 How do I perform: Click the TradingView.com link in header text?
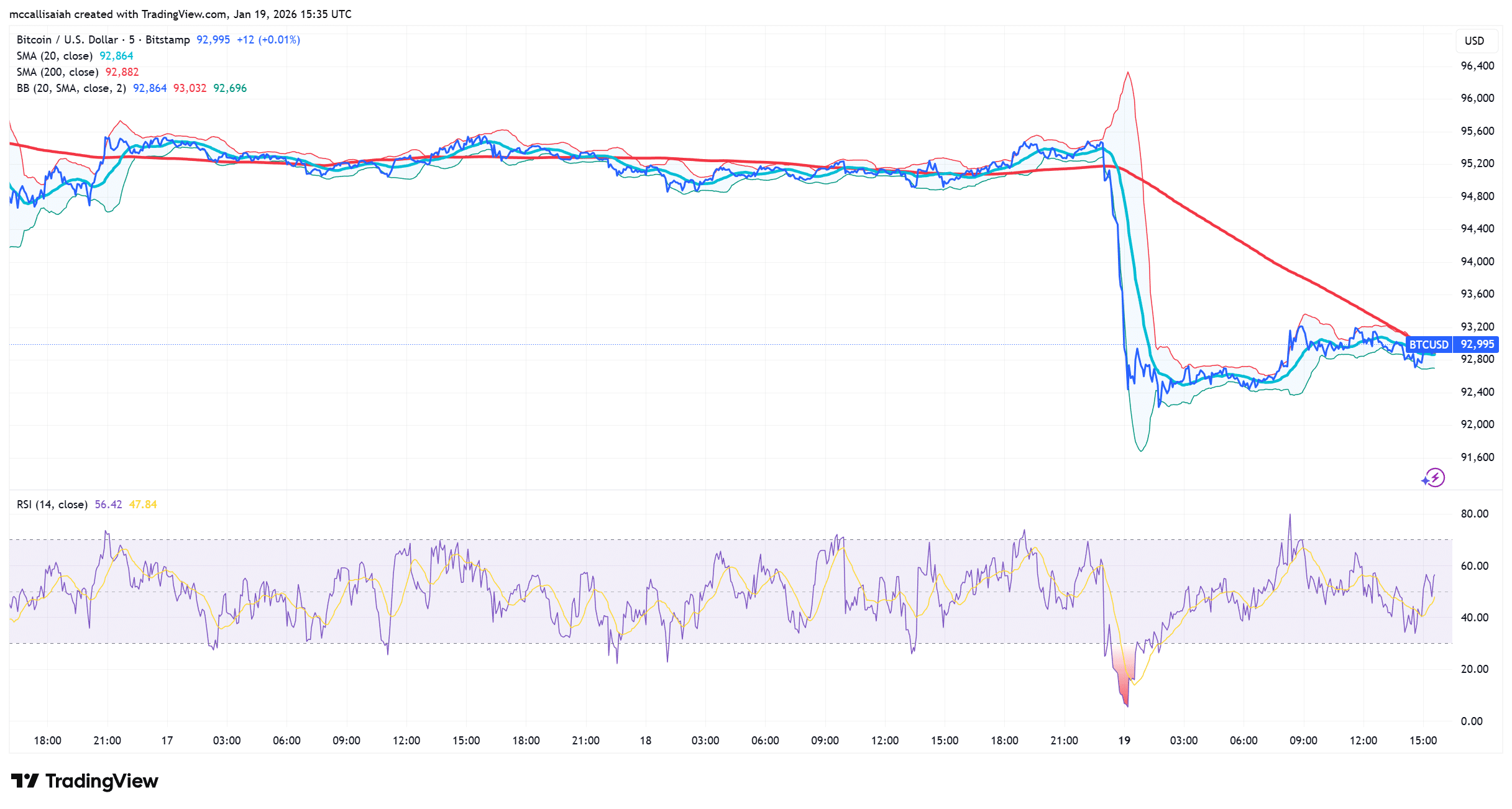click(x=183, y=14)
